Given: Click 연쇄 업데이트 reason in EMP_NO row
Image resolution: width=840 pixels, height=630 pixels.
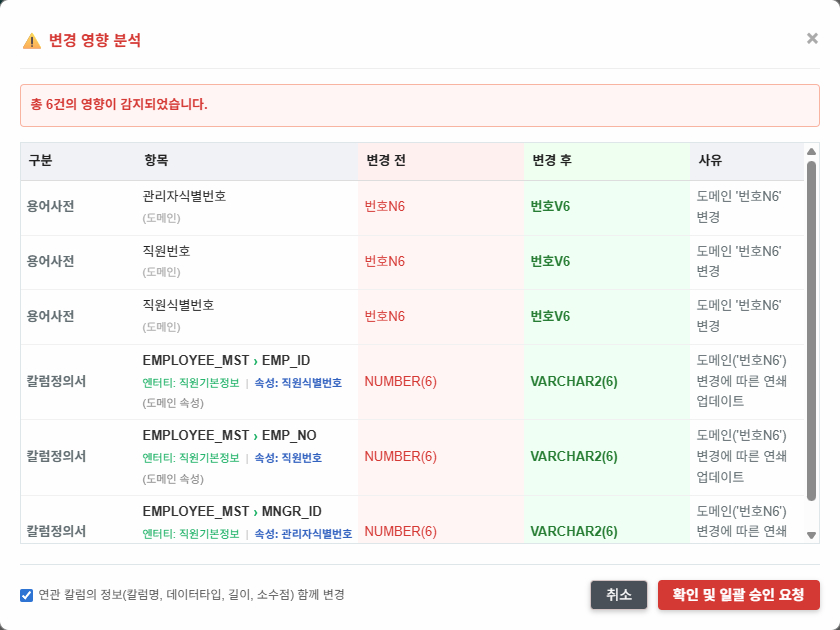Looking at the screenshot, I should tap(741, 456).
